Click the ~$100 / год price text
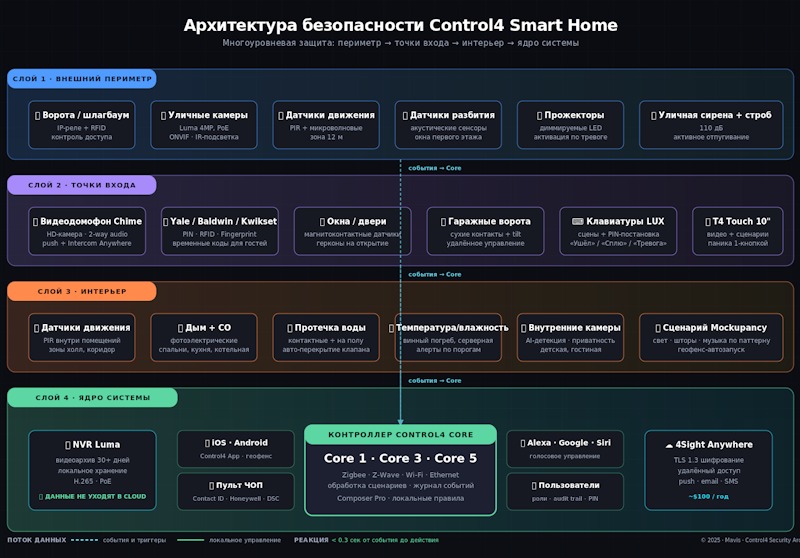This screenshot has height=558, width=800. 708,496
